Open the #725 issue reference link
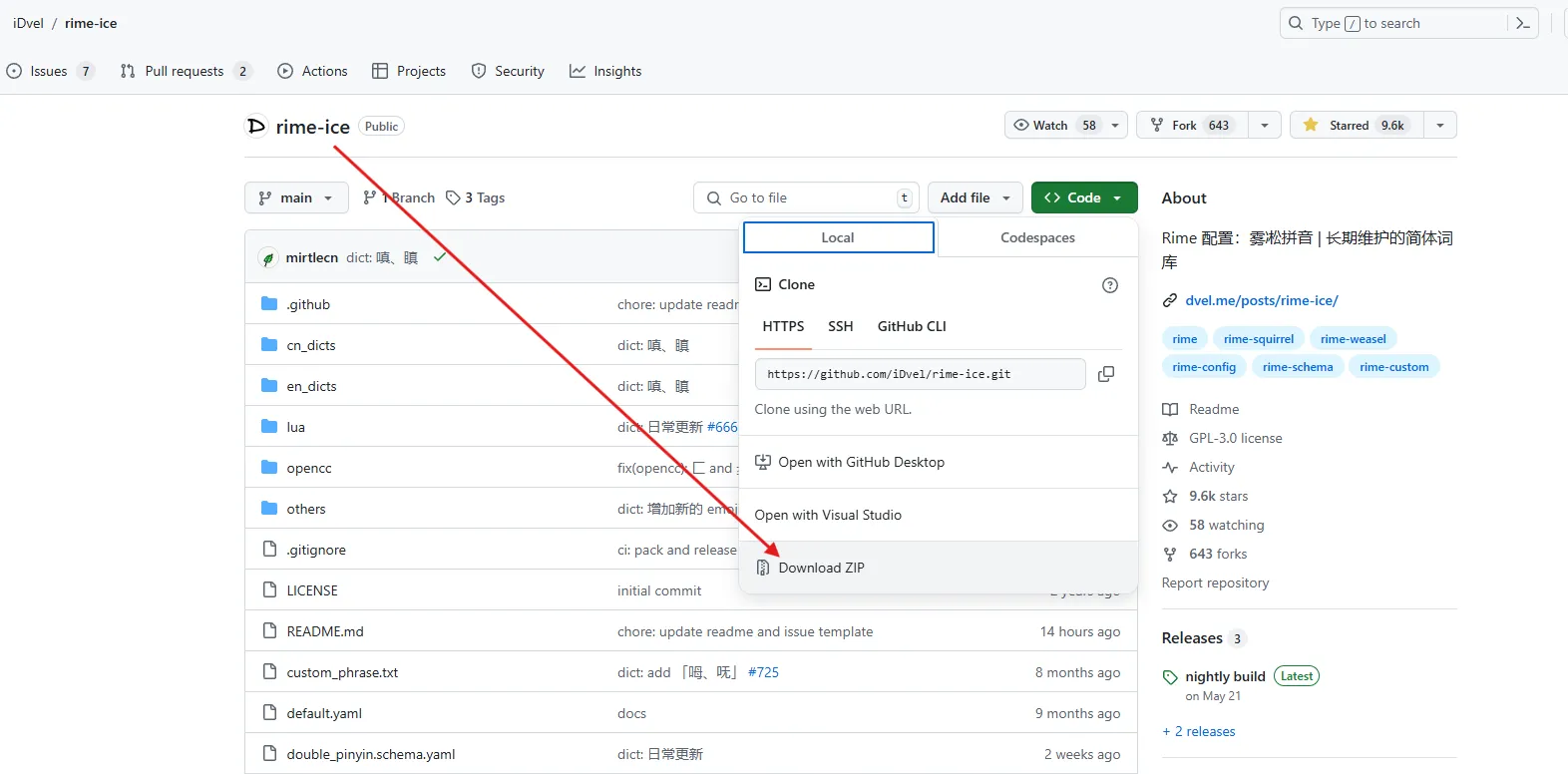This screenshot has height=774, width=1568. 763,672
